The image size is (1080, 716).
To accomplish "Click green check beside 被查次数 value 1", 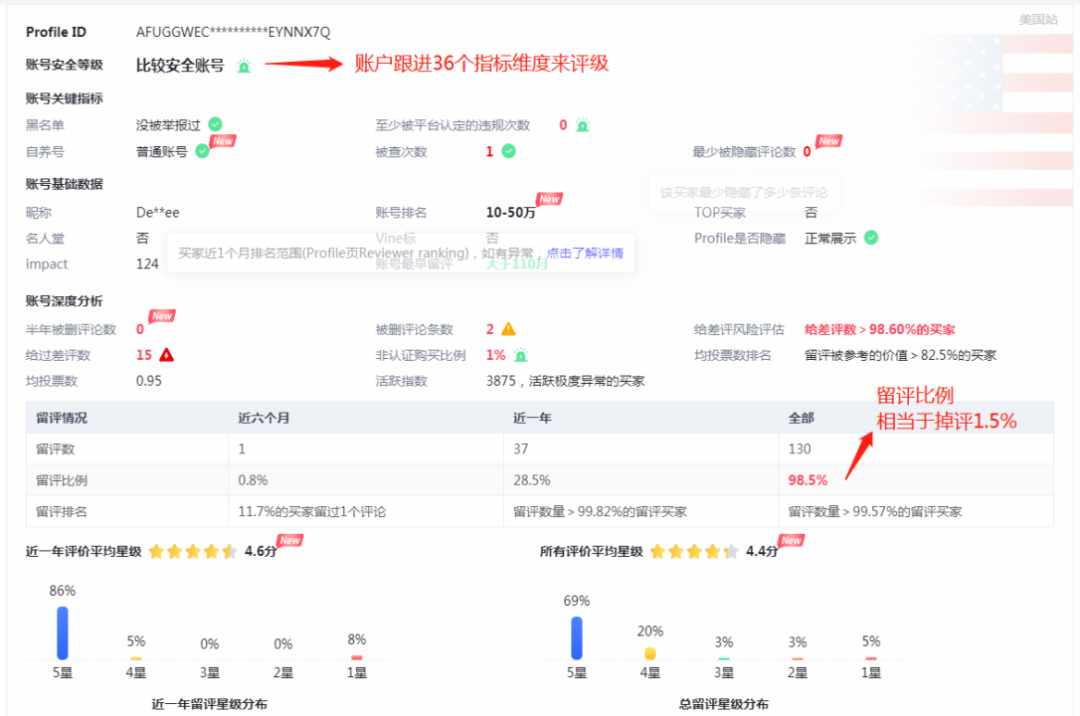I will (x=508, y=151).
